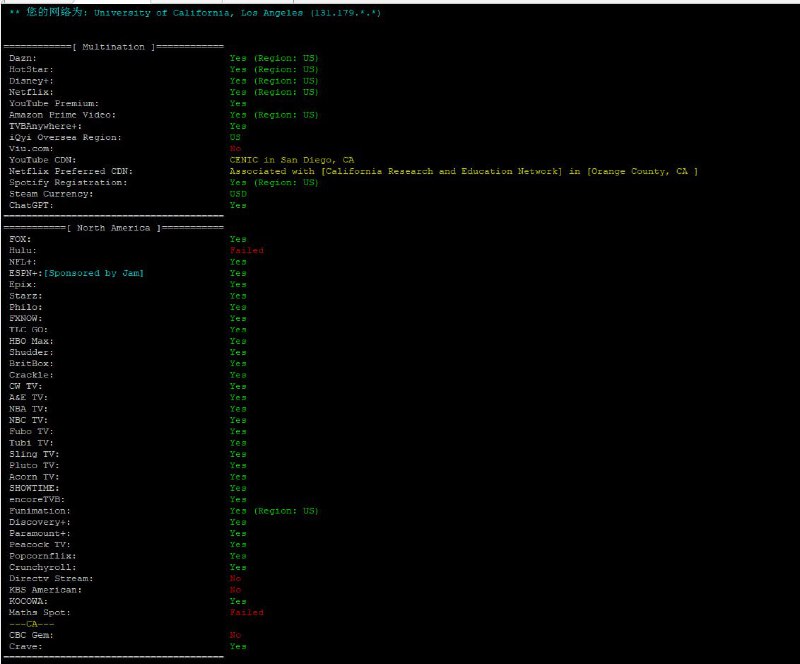
Task: Click the Tubi TV: label
Action: tap(31, 442)
